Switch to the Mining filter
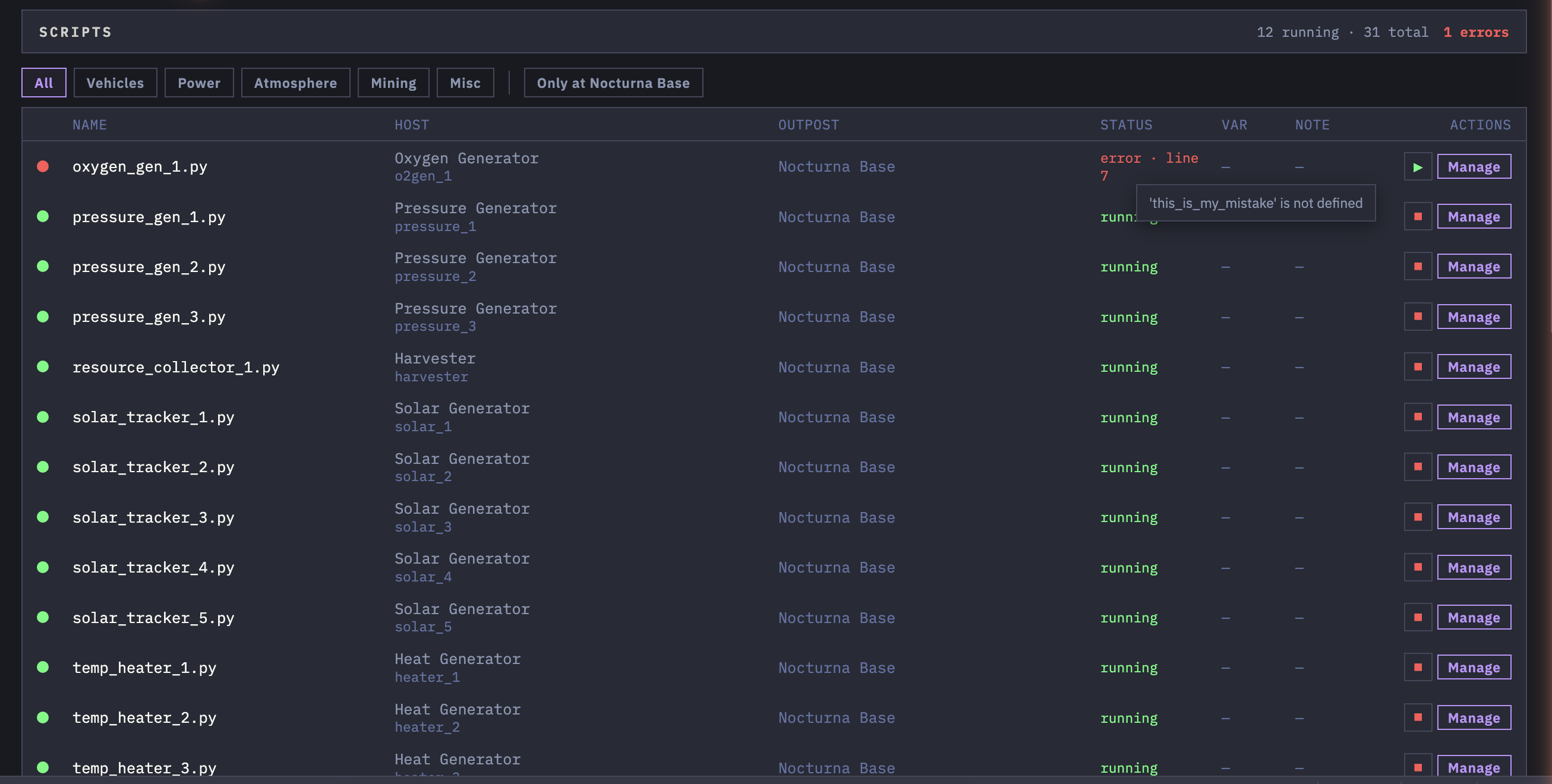1552x784 pixels. point(393,83)
